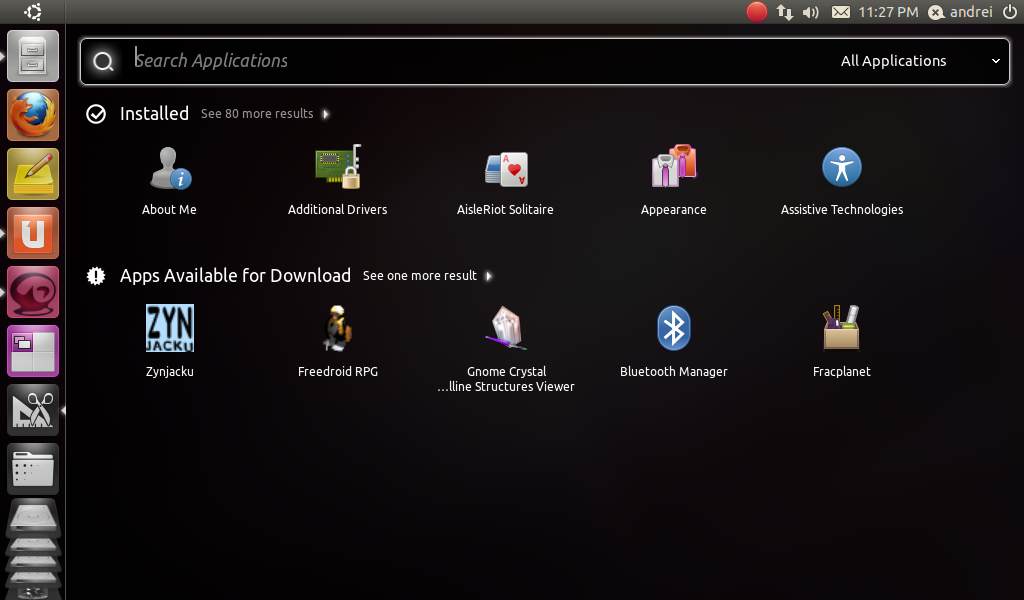This screenshot has width=1024, height=600.
Task: Expand Installed with 80 more results
Action: [x=265, y=114]
